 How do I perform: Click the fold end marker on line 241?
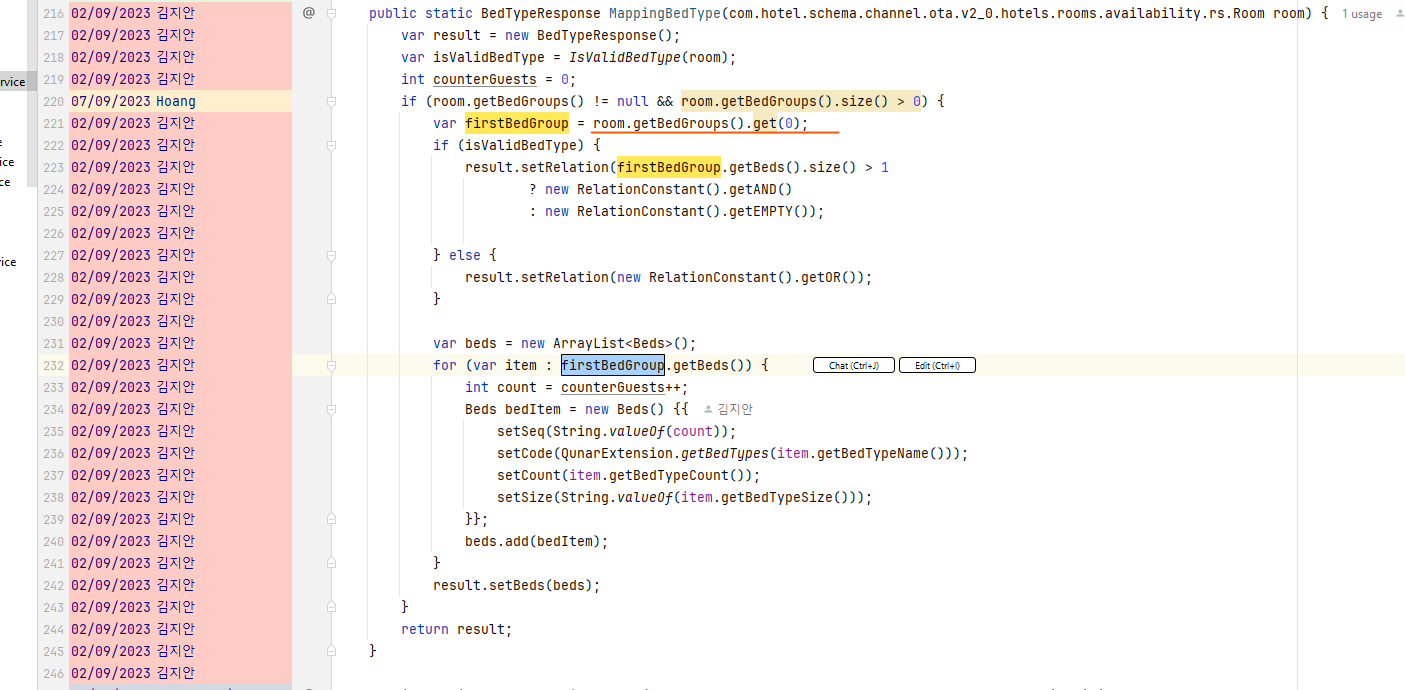click(331, 563)
